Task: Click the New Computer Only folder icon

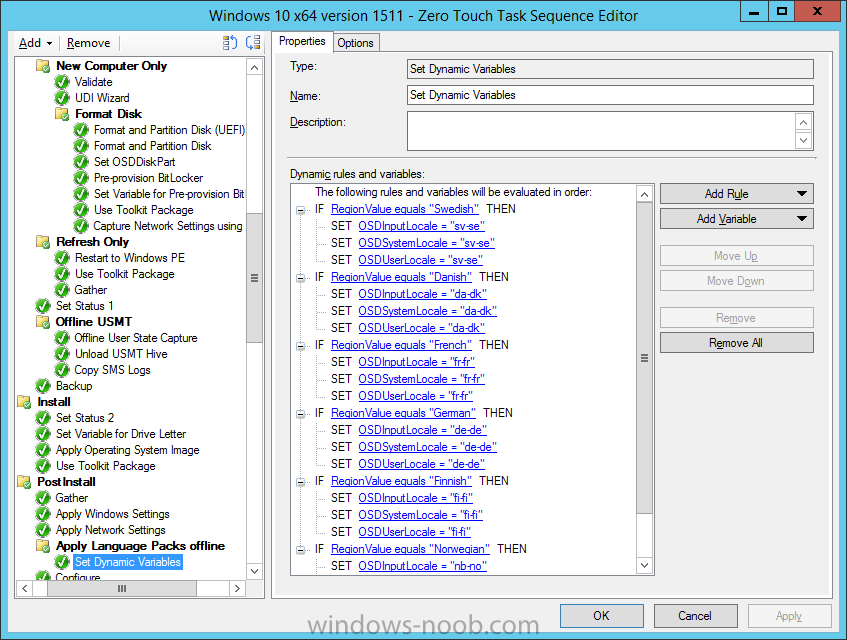Action: [x=43, y=66]
